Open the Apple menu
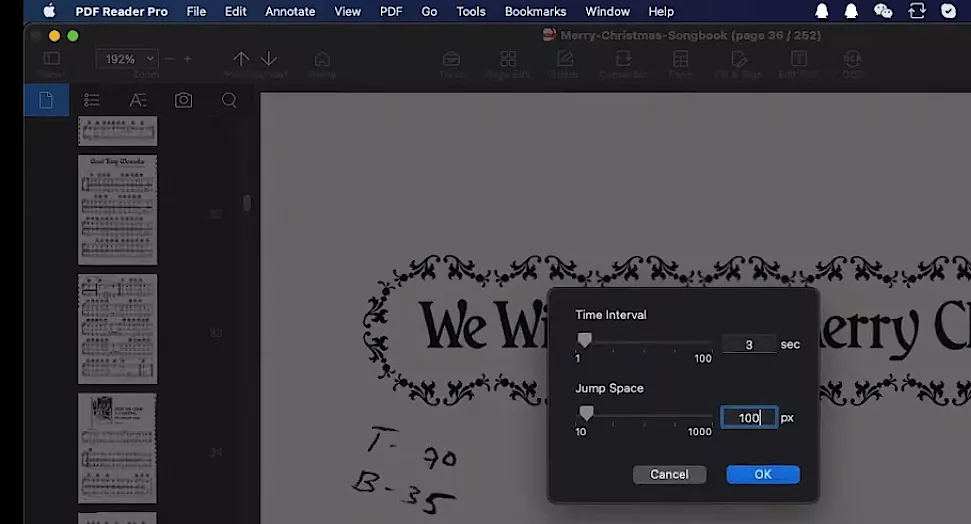The height and width of the screenshot is (524, 971). [x=49, y=11]
